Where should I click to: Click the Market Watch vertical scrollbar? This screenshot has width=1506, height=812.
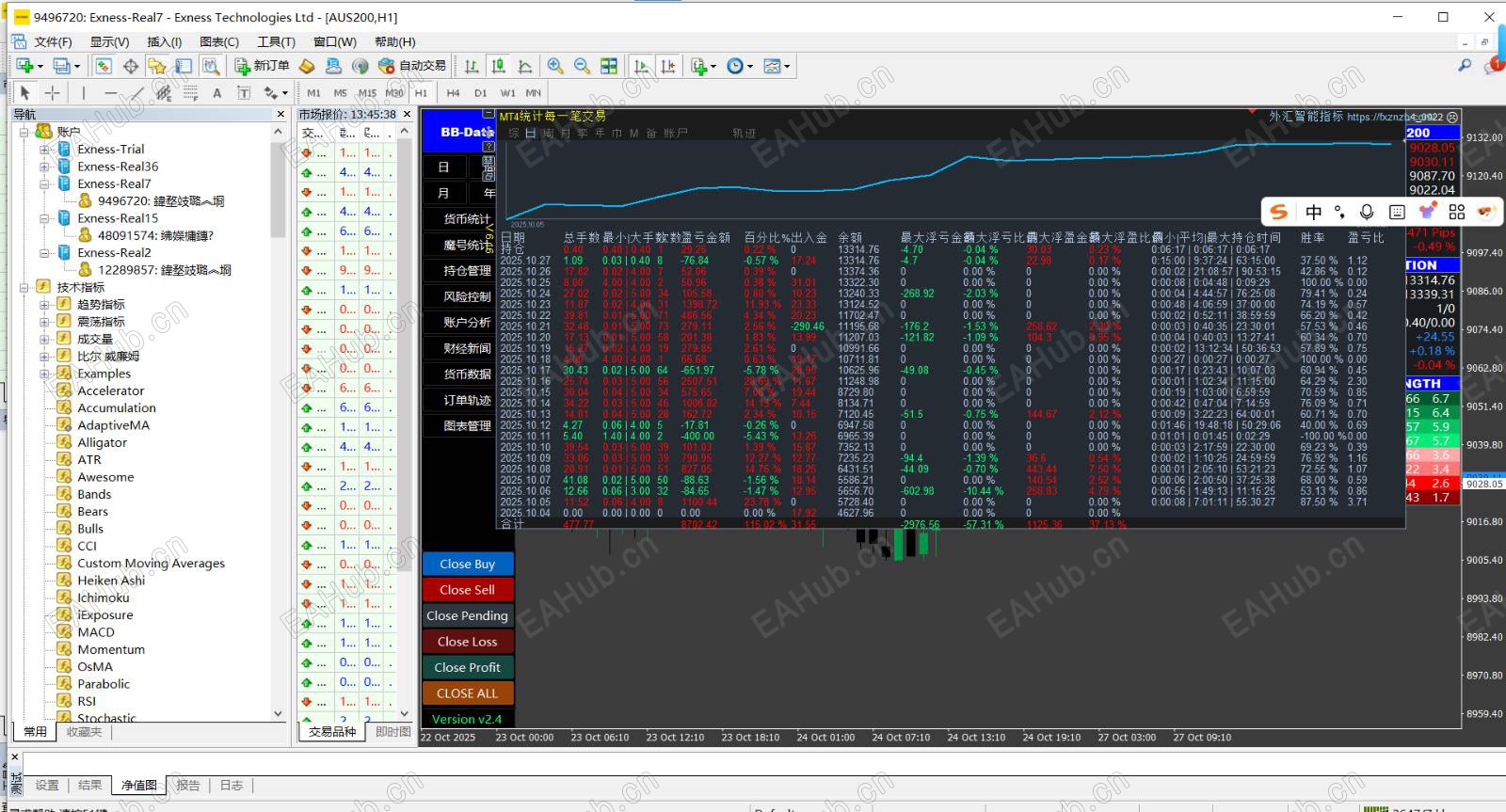tap(405, 422)
